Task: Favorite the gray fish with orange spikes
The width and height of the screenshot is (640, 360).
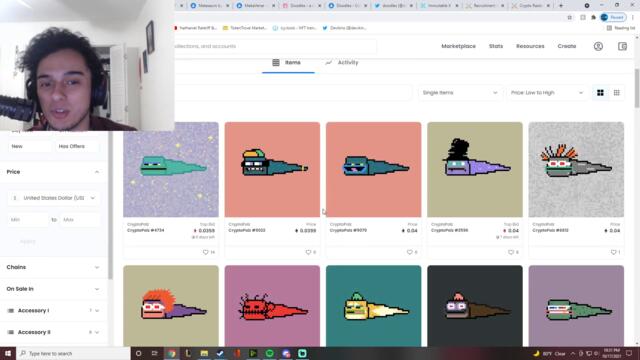Action: [x=613, y=252]
